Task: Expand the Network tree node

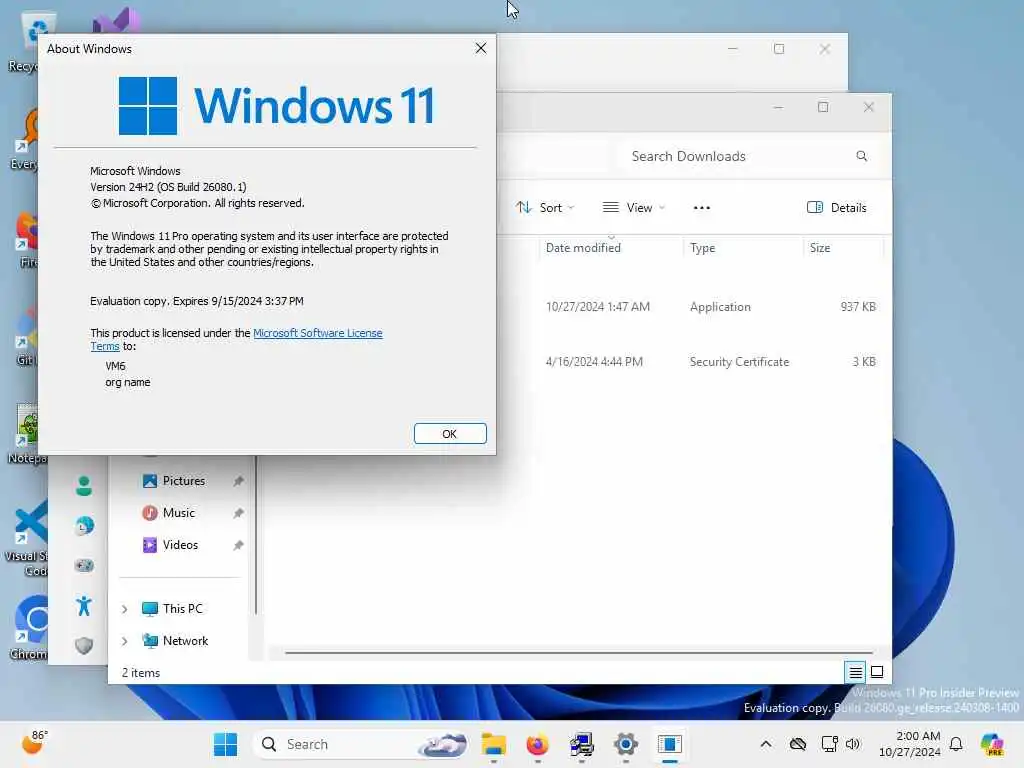Action: (125, 641)
